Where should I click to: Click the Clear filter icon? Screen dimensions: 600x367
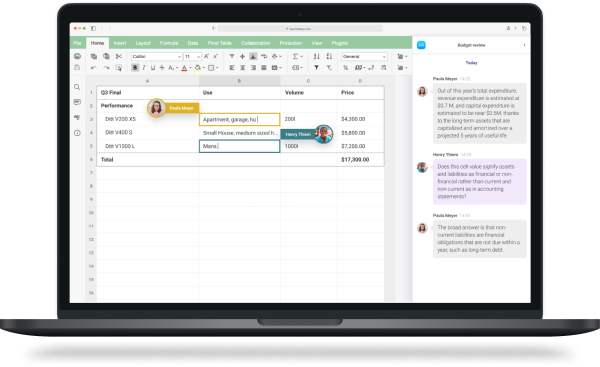[329, 68]
